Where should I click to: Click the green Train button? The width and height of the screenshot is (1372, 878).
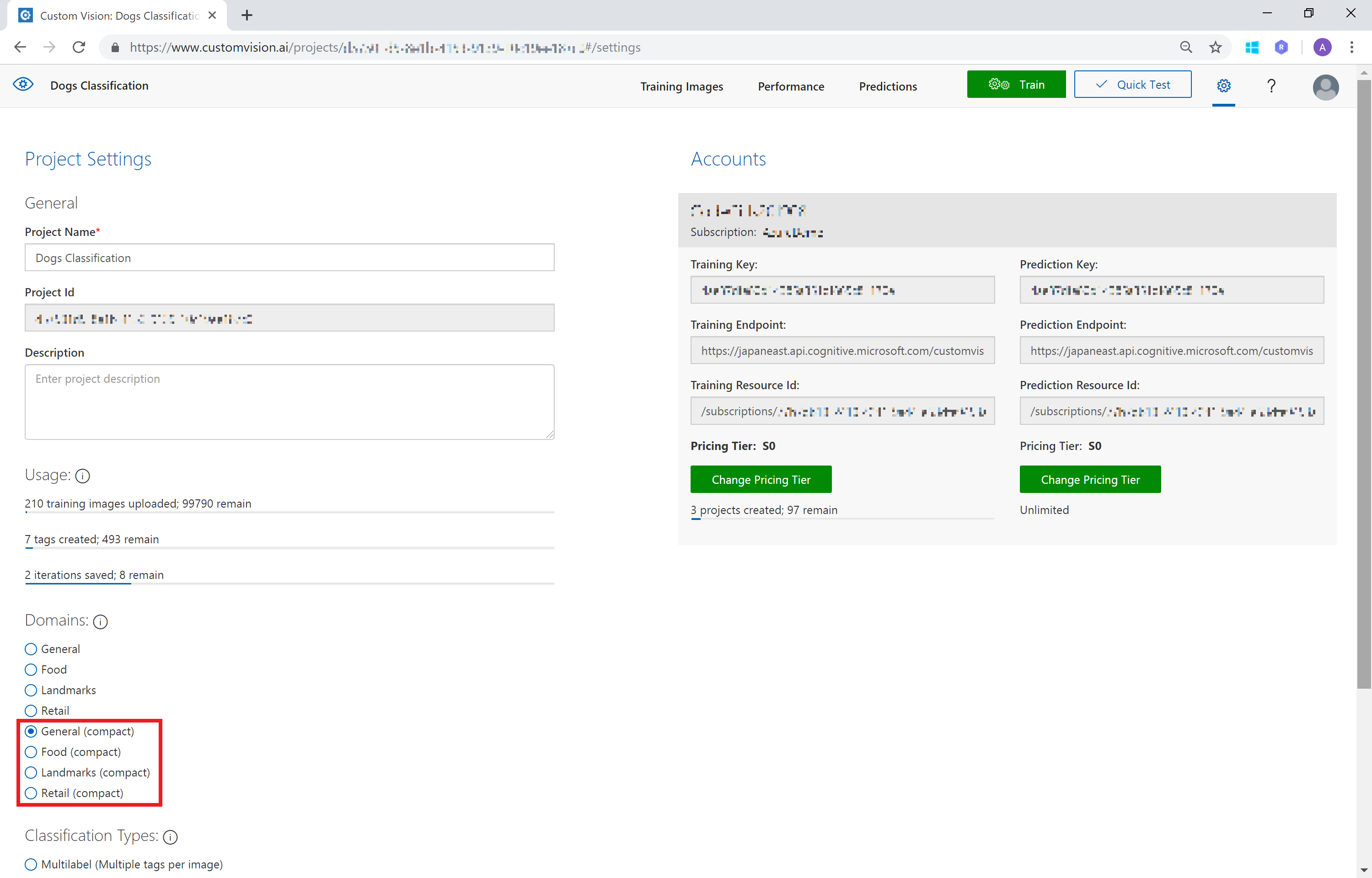point(1016,85)
